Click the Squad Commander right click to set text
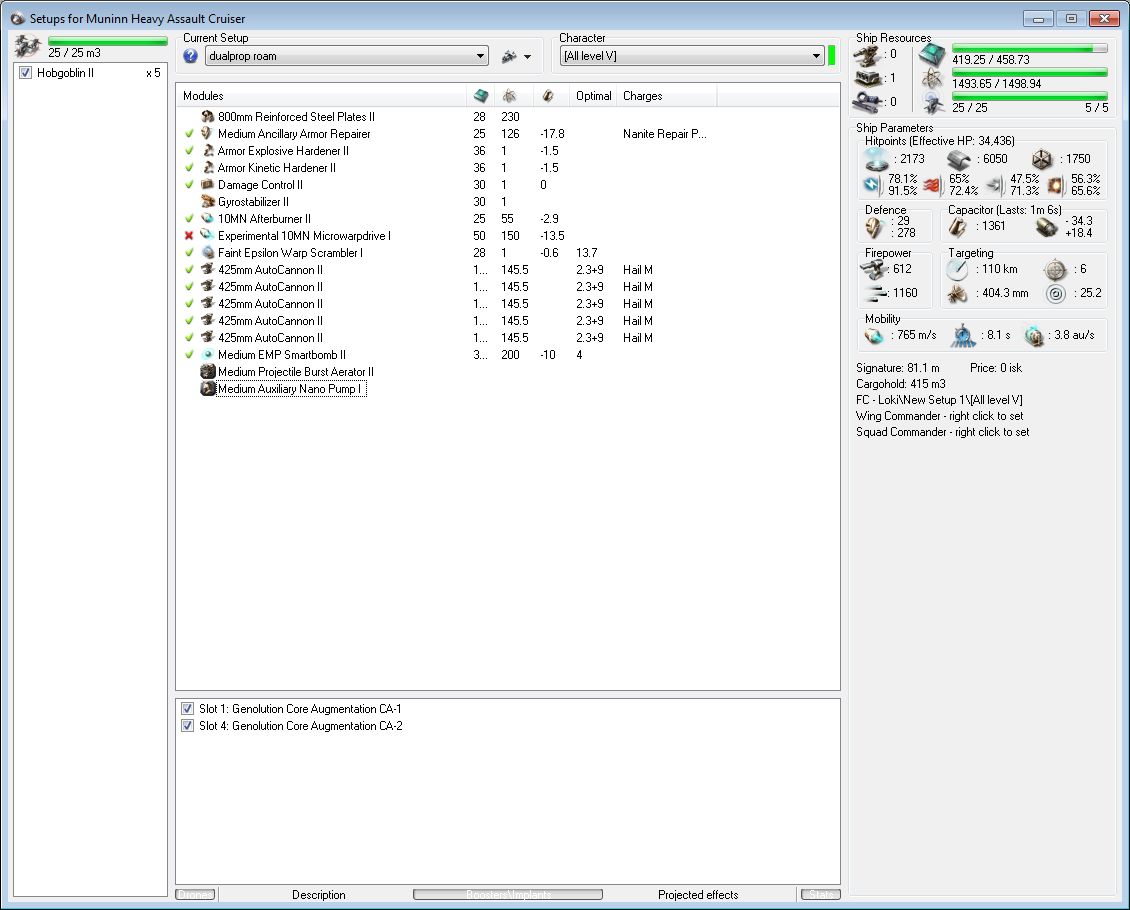The height and width of the screenshot is (910, 1130). 942,432
